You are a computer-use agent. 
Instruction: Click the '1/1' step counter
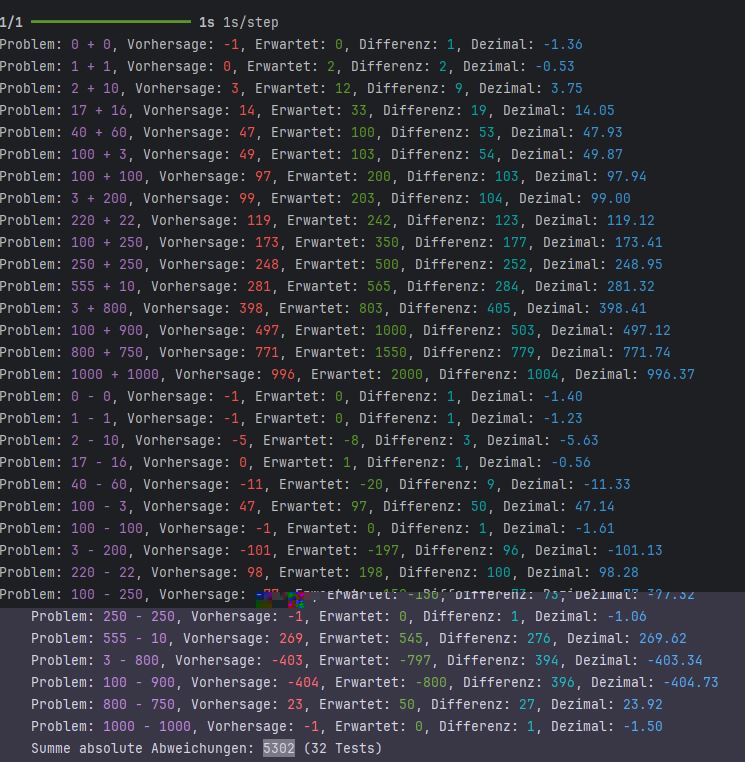coord(11,22)
